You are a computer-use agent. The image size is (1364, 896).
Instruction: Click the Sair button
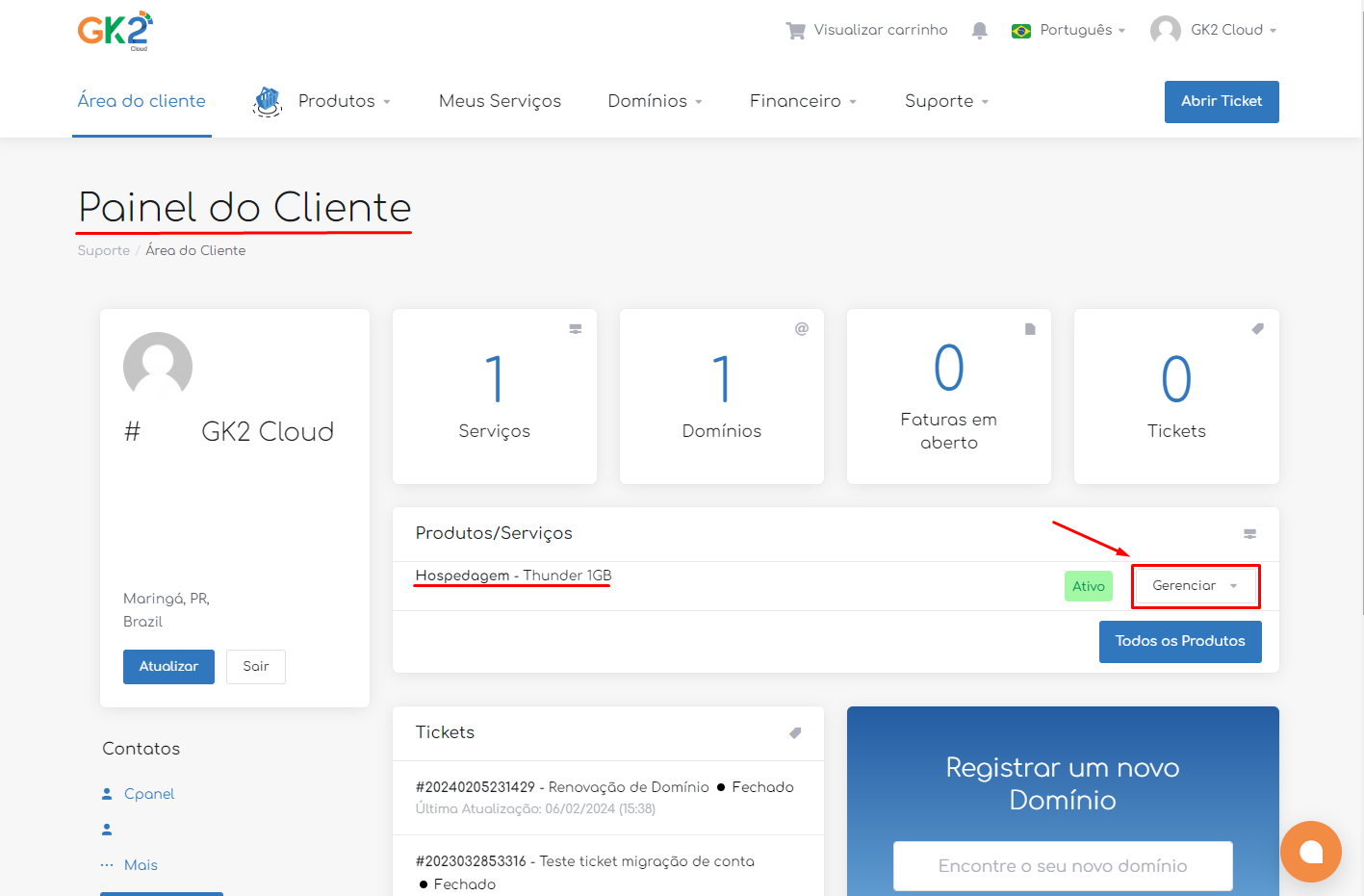tap(256, 667)
